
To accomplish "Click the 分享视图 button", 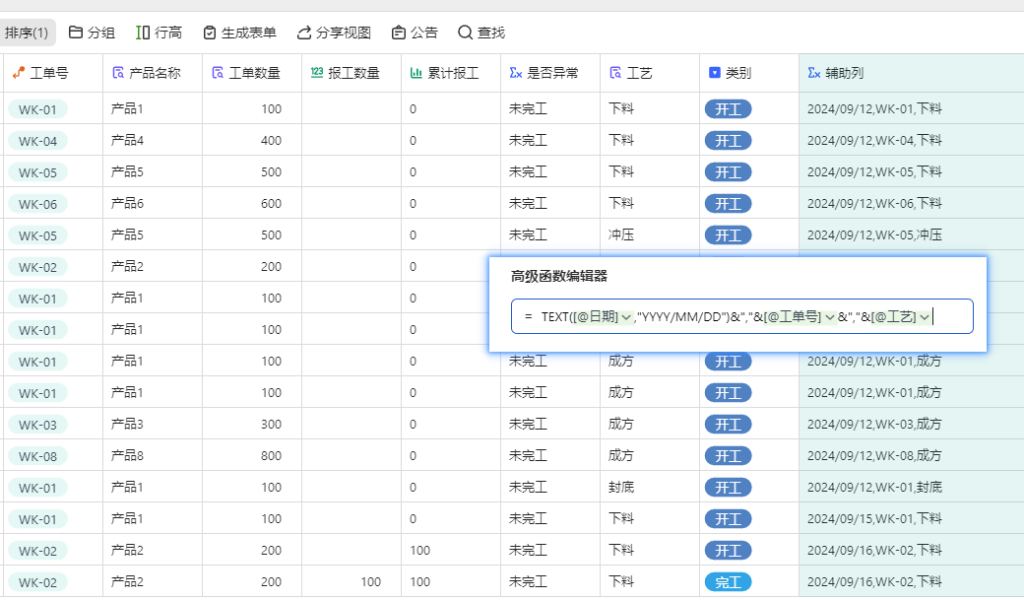I will click(334, 33).
